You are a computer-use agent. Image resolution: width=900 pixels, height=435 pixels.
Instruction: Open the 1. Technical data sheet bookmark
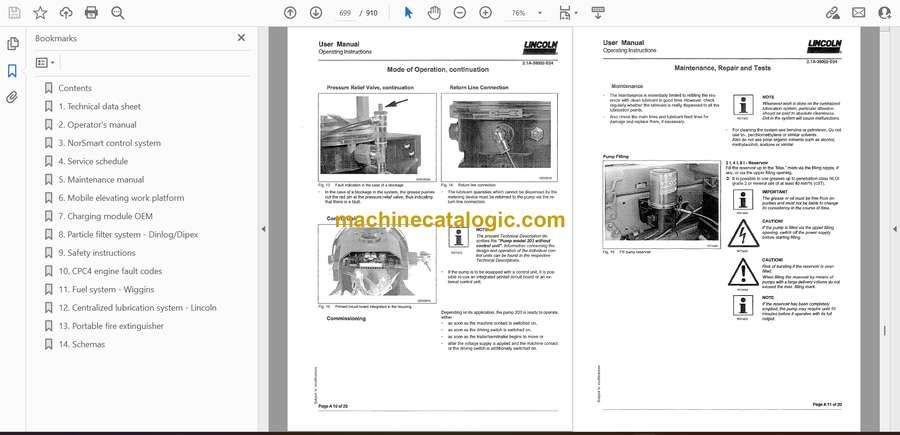[100, 106]
